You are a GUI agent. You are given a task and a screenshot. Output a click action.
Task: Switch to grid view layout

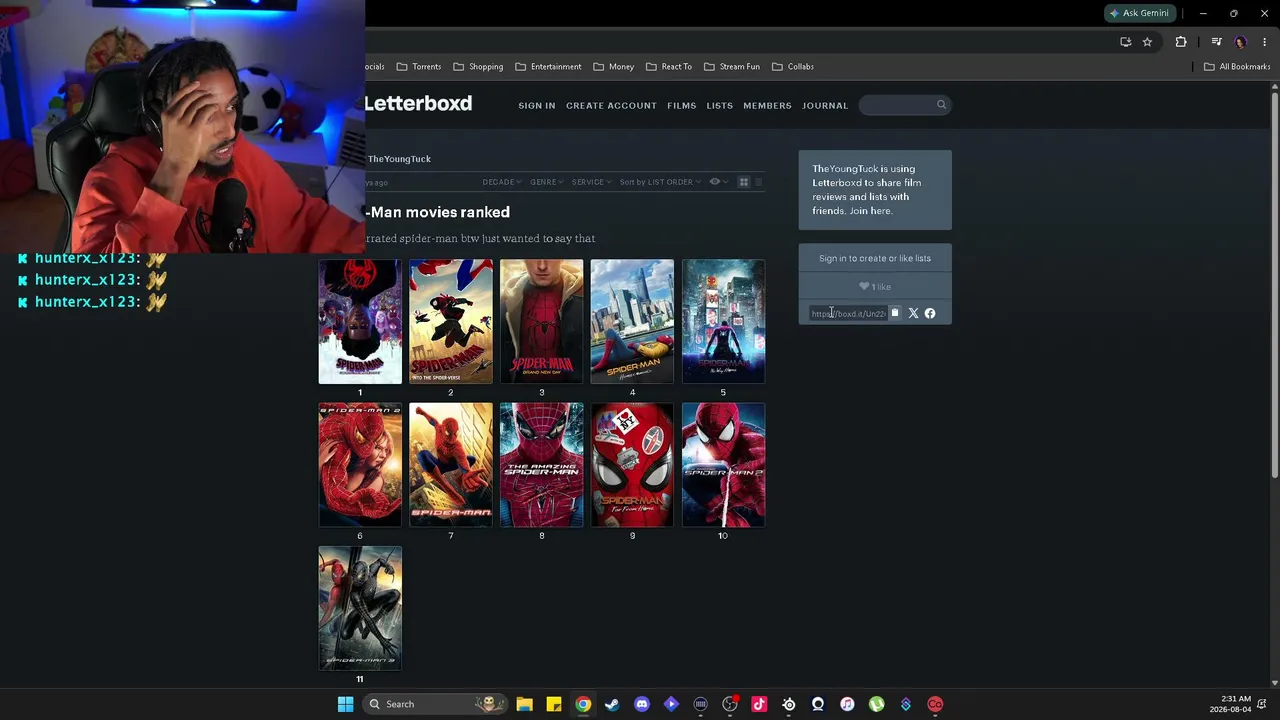[743, 182]
